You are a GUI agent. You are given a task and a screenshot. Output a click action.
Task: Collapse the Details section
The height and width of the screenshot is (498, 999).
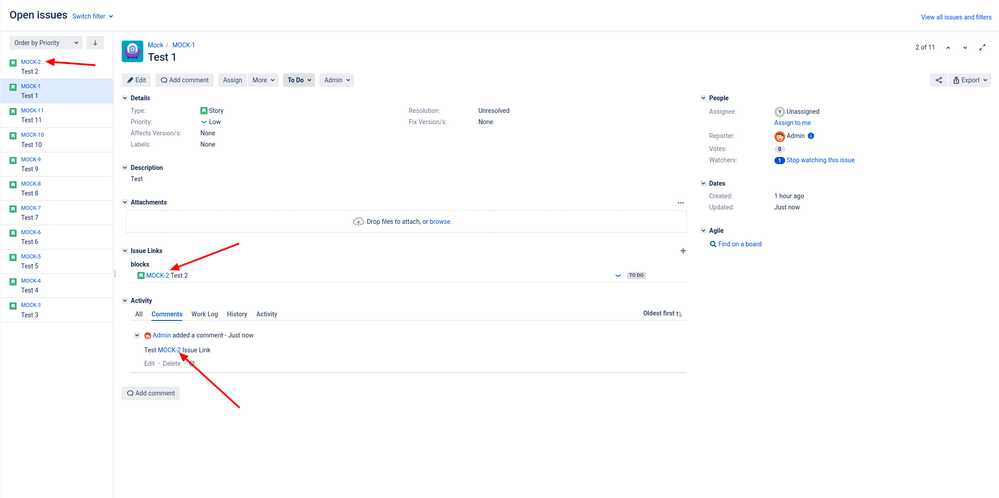pos(125,98)
